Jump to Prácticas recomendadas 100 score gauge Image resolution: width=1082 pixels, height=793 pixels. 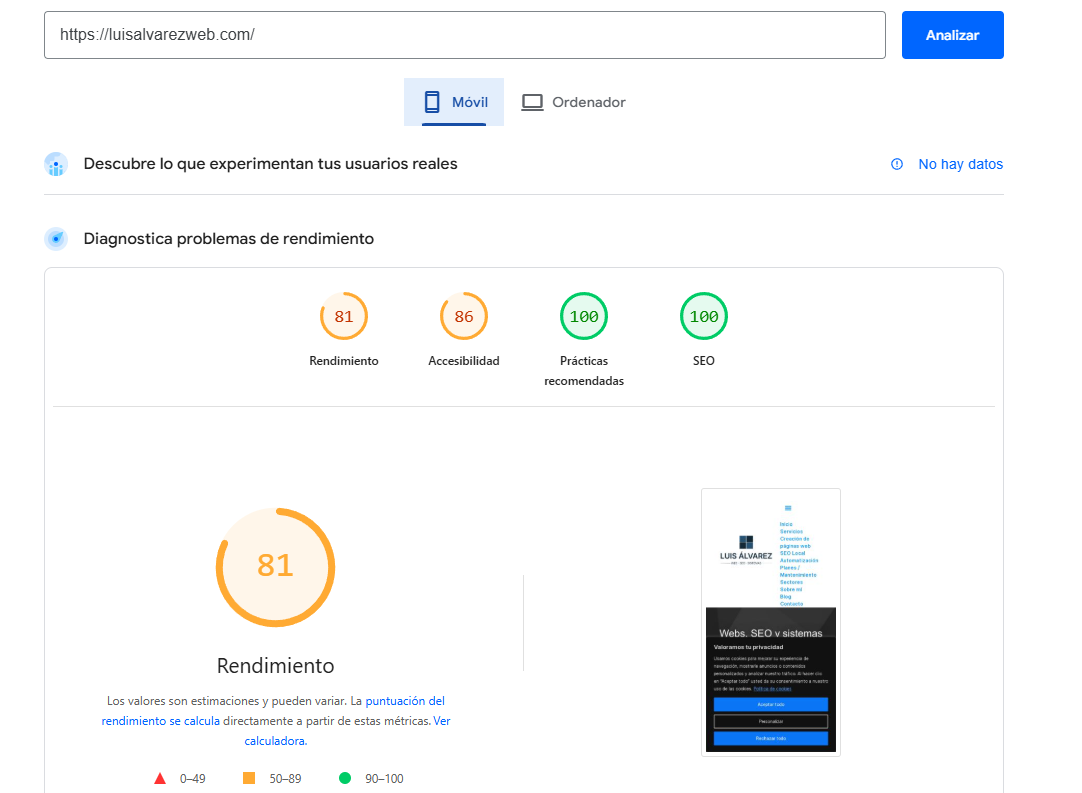pos(584,317)
